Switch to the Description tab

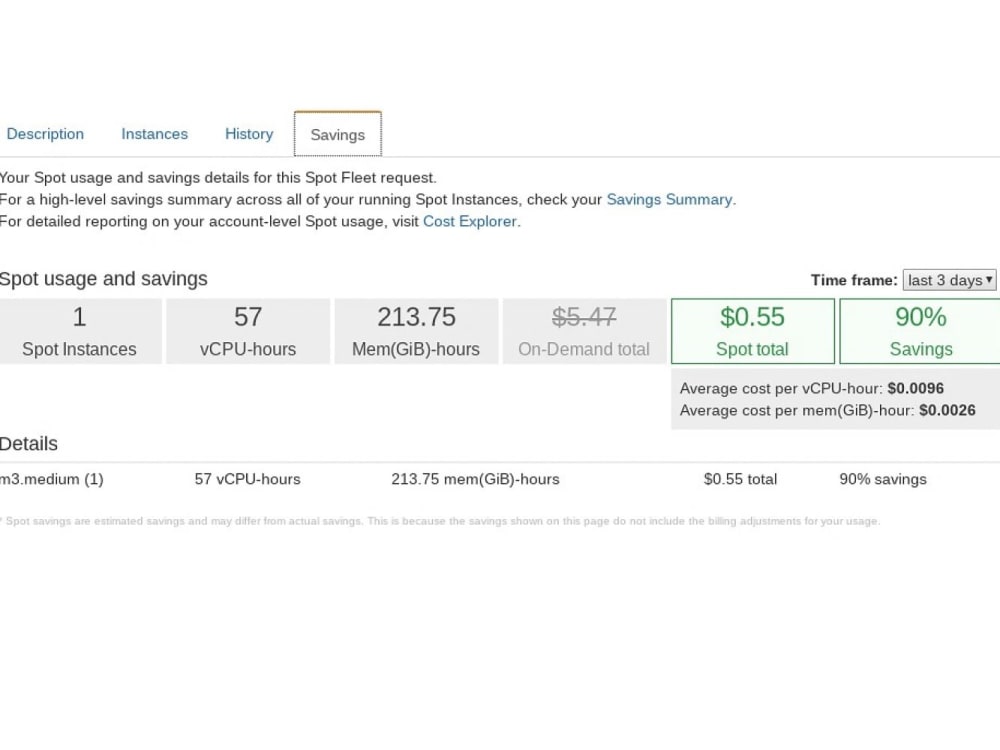[x=45, y=133]
